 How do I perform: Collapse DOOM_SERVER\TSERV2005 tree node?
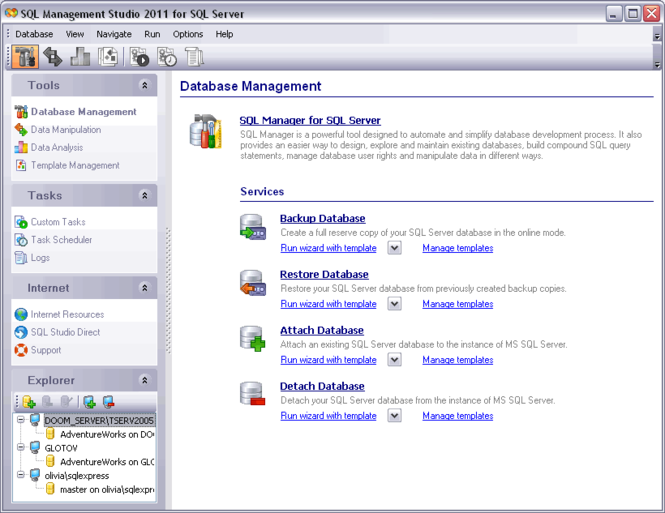20,420
